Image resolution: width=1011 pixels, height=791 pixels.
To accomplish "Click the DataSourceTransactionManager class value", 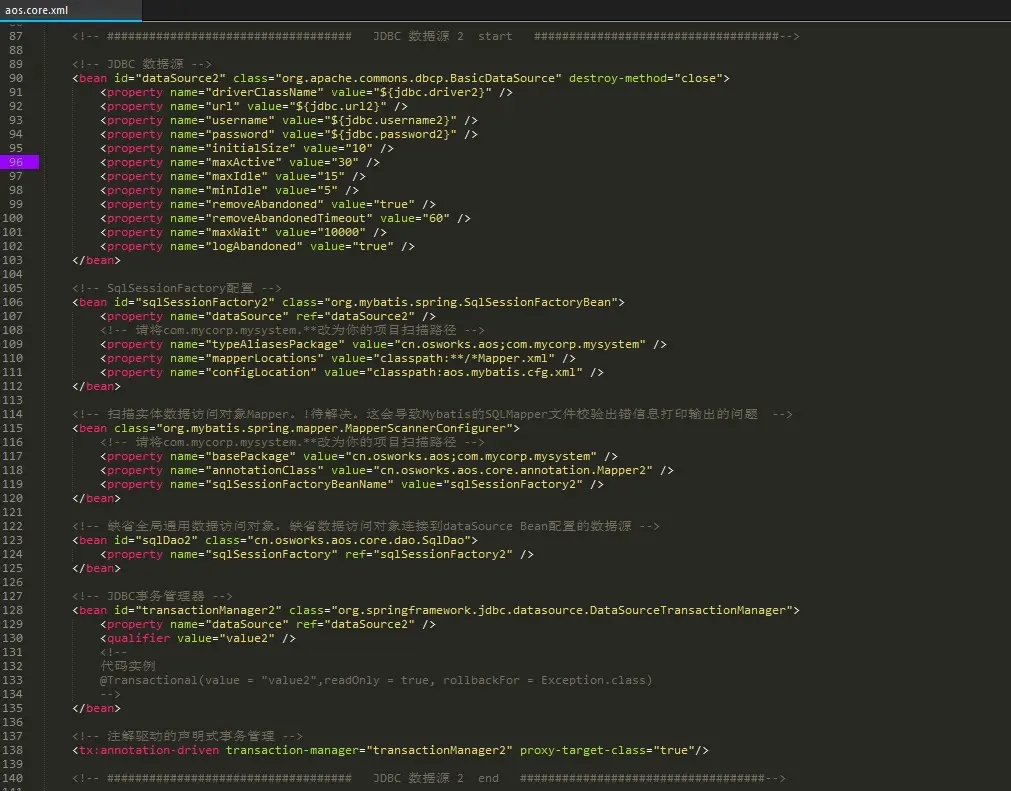I will [x=562, y=610].
